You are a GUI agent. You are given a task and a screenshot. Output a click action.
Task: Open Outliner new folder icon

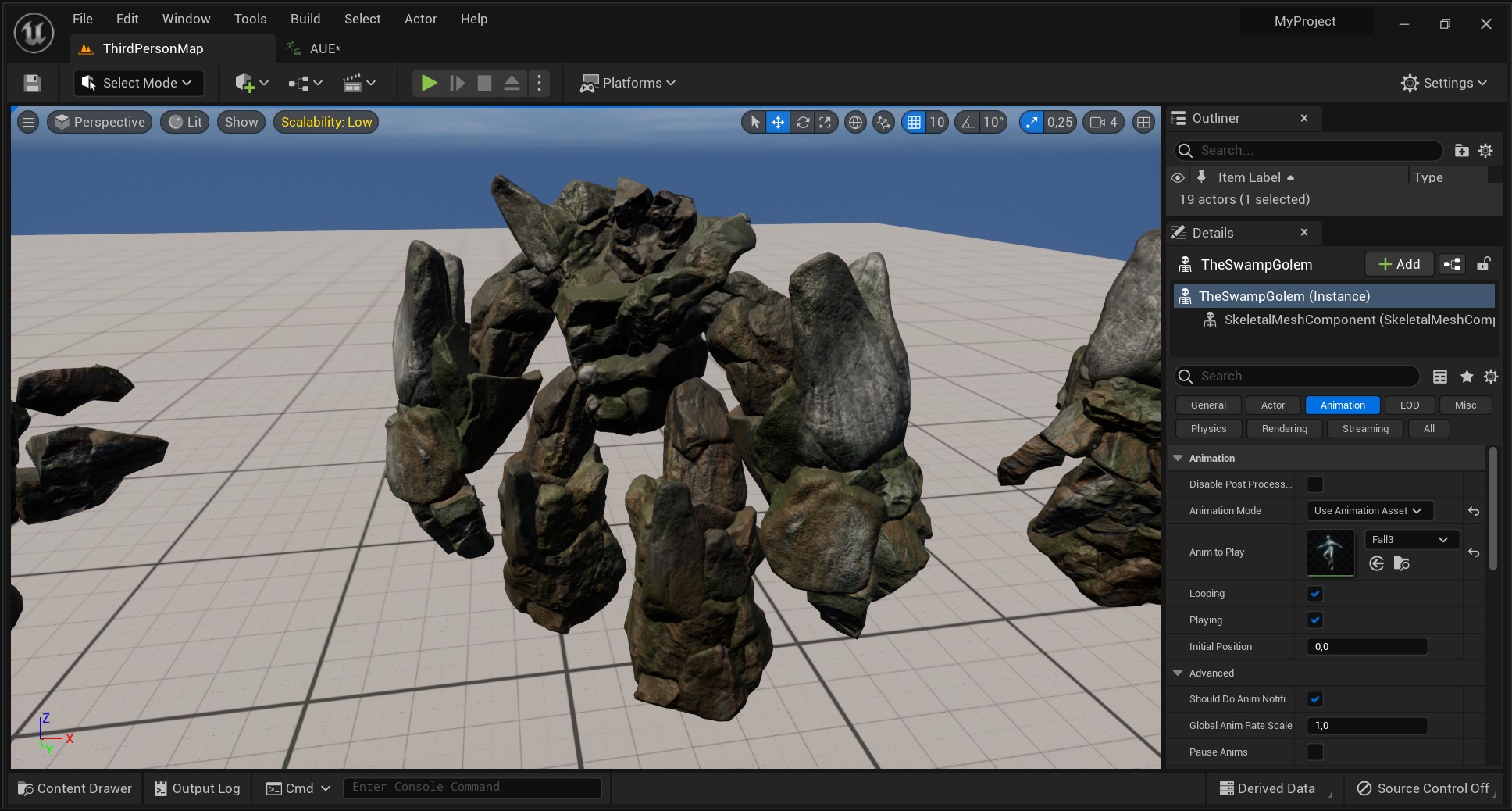(x=1462, y=150)
